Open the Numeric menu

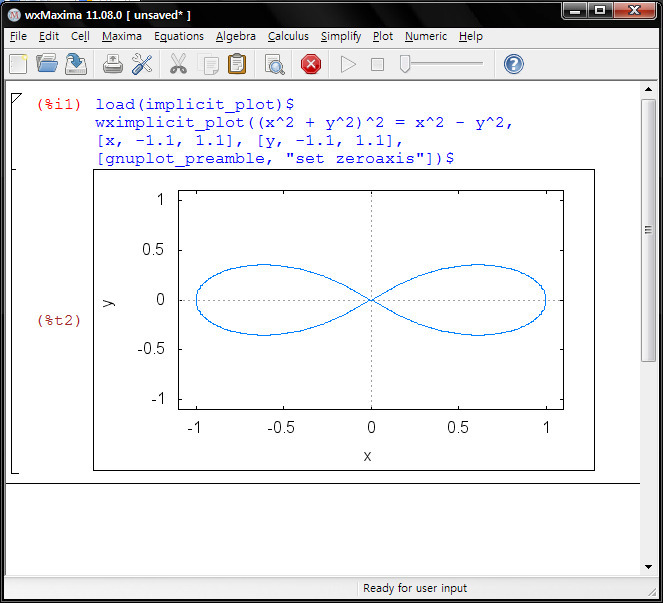[x=426, y=36]
